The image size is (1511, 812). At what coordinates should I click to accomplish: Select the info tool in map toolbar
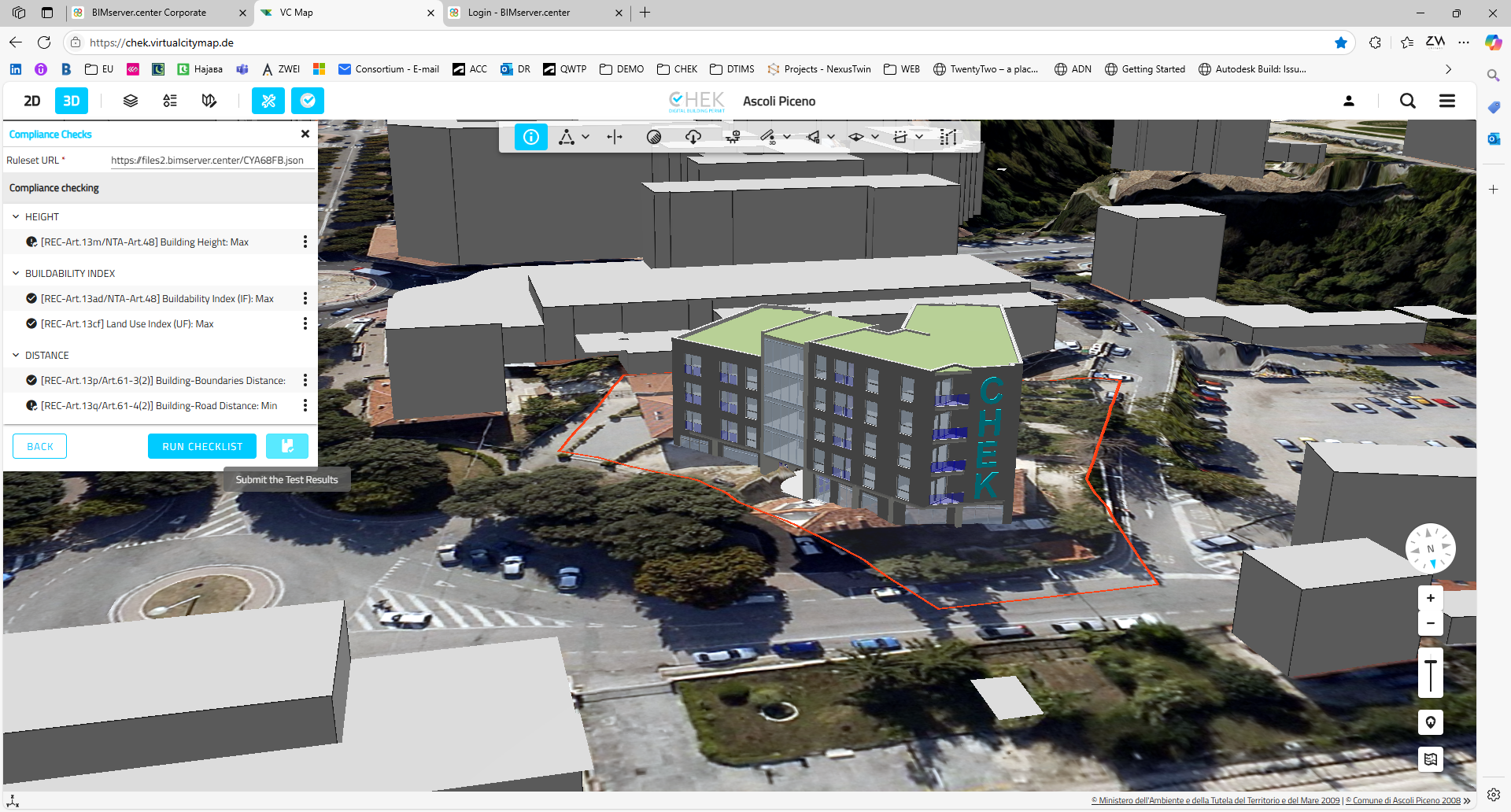(531, 137)
